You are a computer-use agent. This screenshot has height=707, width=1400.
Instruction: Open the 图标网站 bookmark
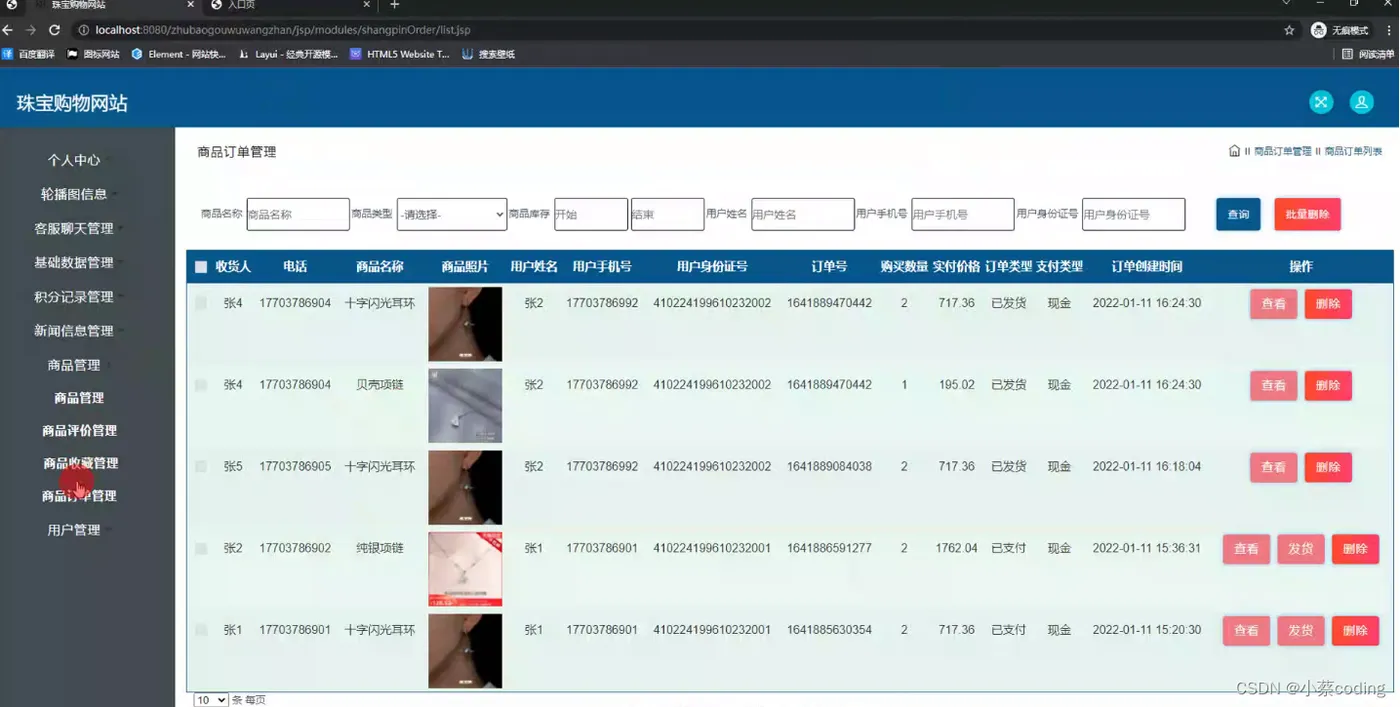93,54
